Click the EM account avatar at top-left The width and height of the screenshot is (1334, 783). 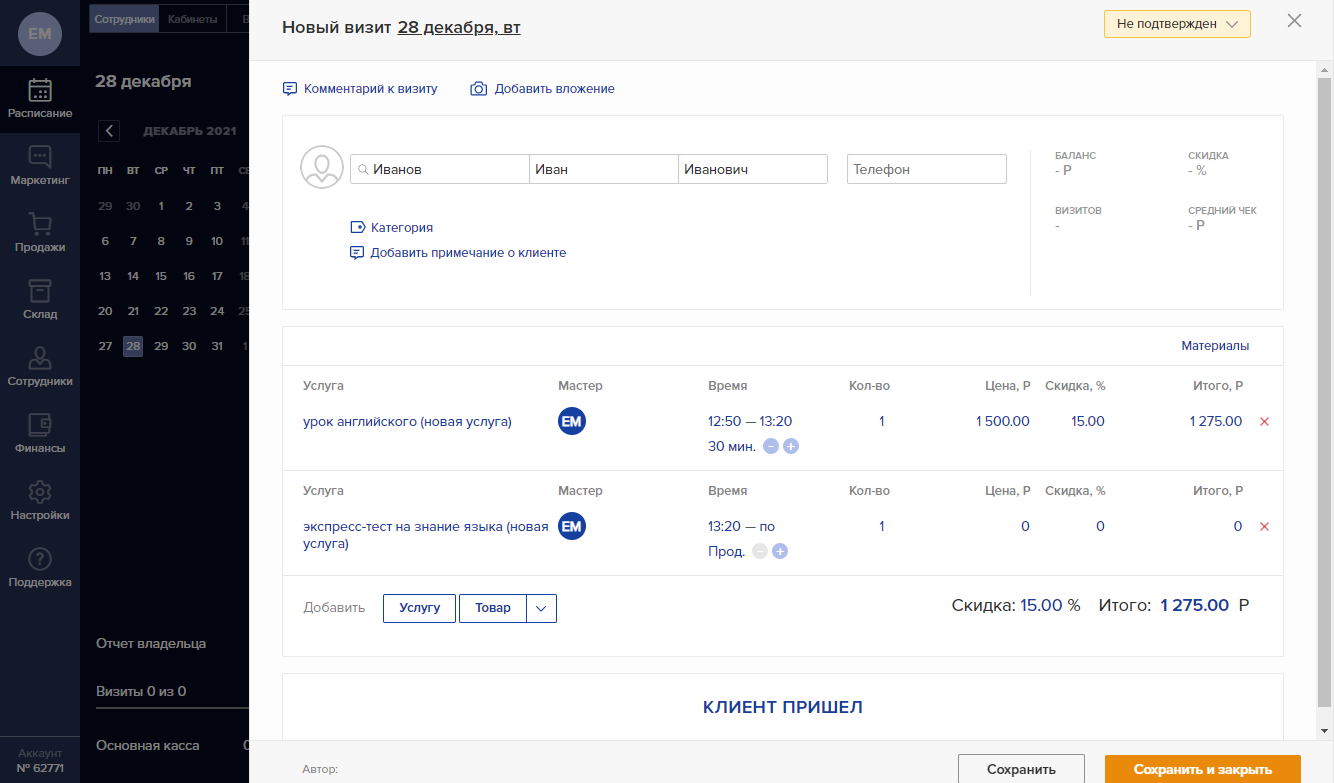coord(40,34)
